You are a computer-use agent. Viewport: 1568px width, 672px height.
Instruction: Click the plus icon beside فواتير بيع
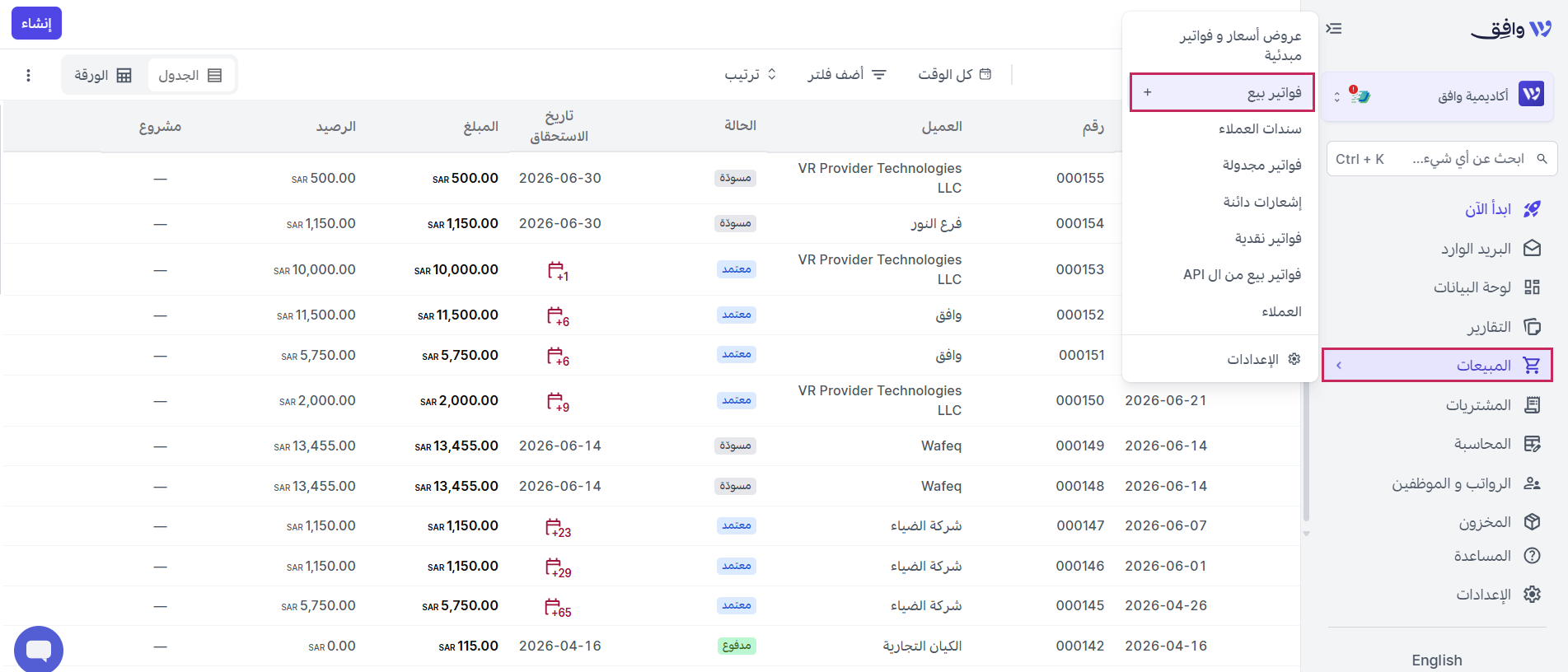1147,92
